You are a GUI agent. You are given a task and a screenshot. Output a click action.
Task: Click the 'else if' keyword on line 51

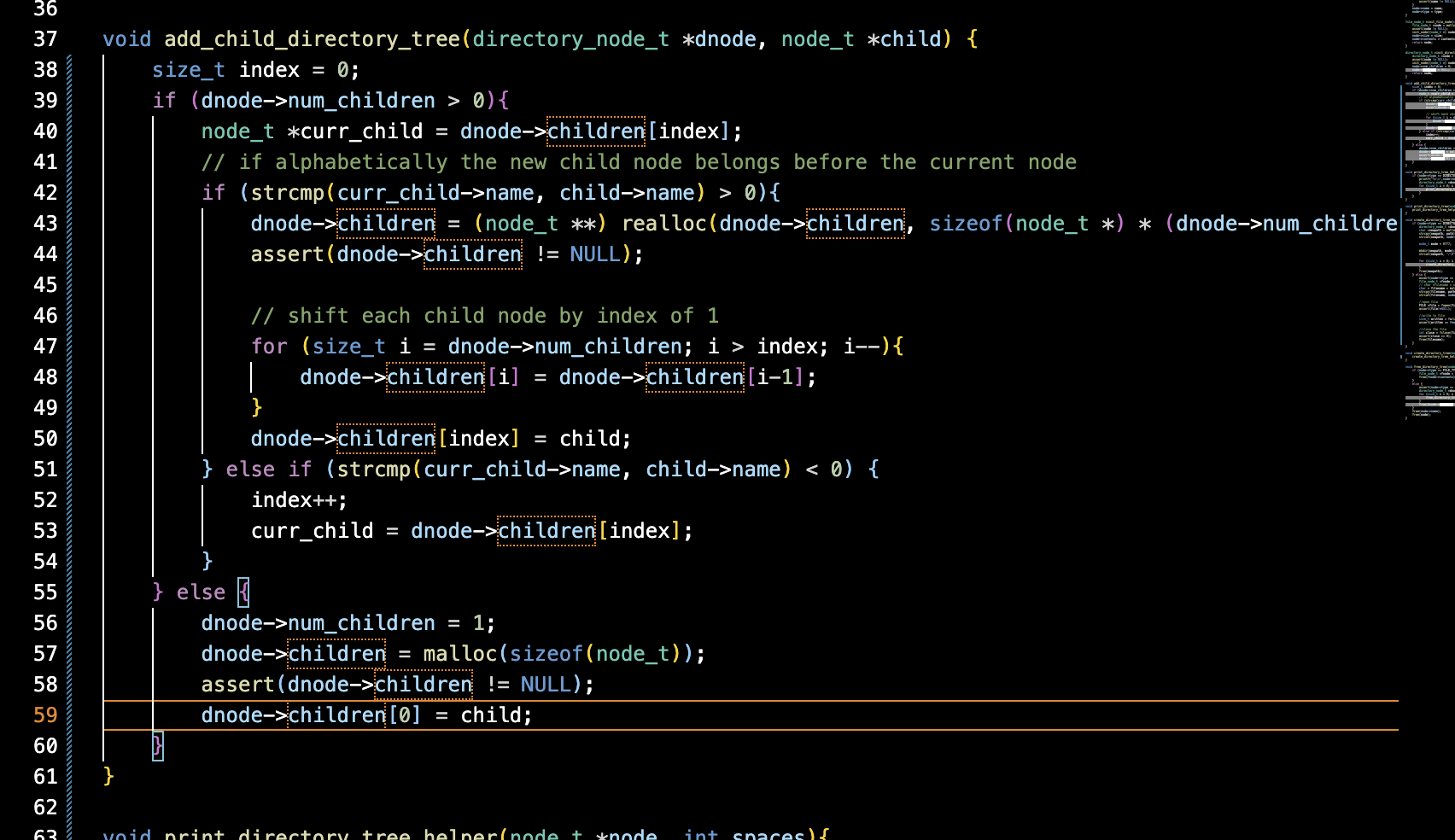268,470
